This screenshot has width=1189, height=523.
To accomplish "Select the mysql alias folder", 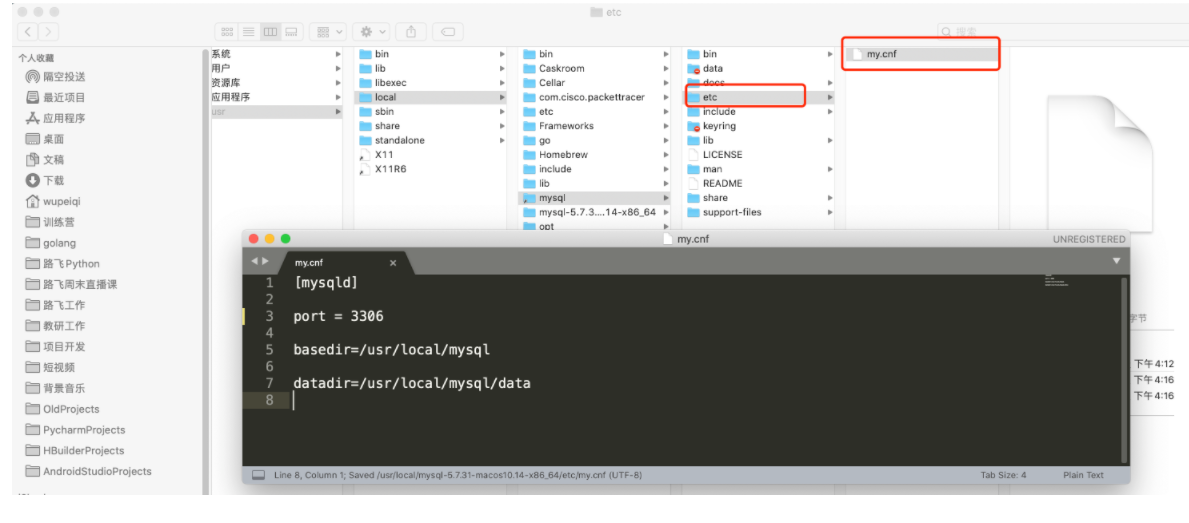I will pyautogui.click(x=595, y=198).
